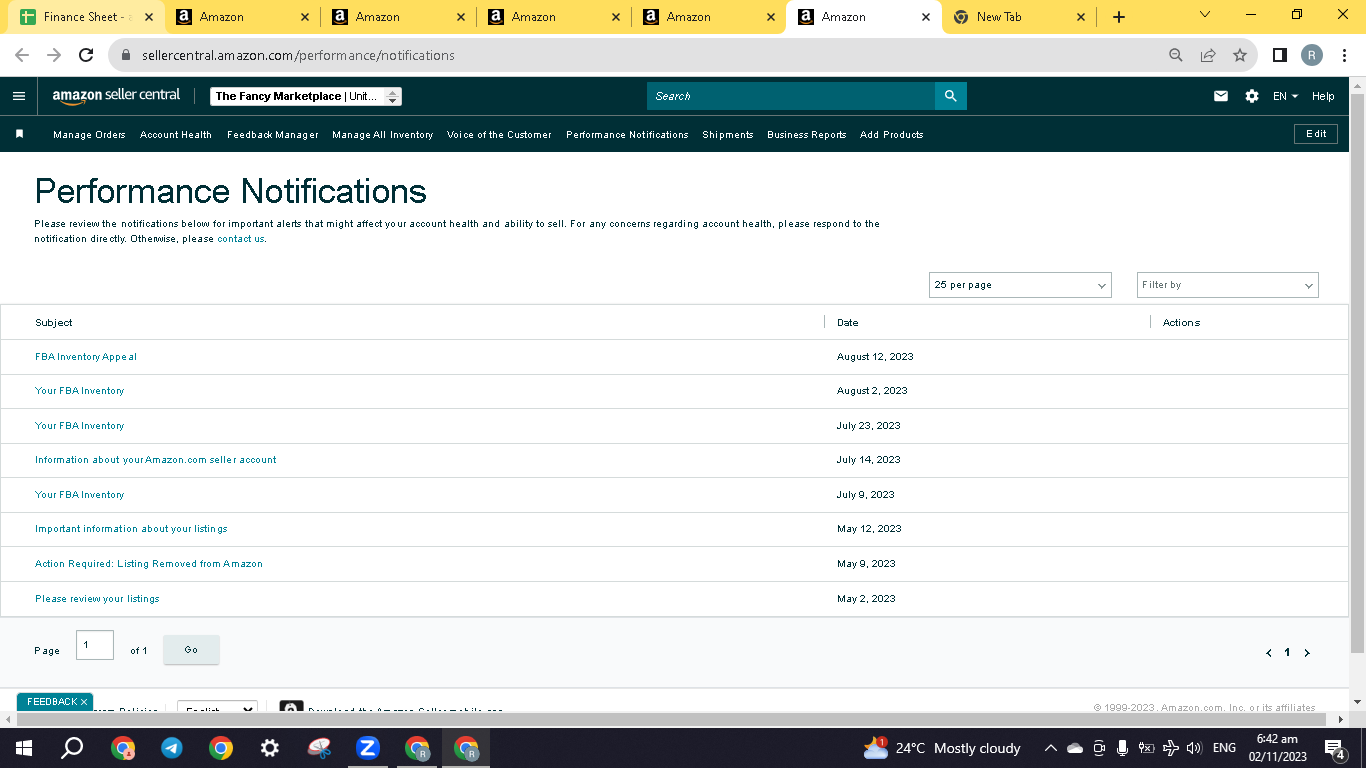Open the Seller Central messages envelope icon

point(1221,96)
